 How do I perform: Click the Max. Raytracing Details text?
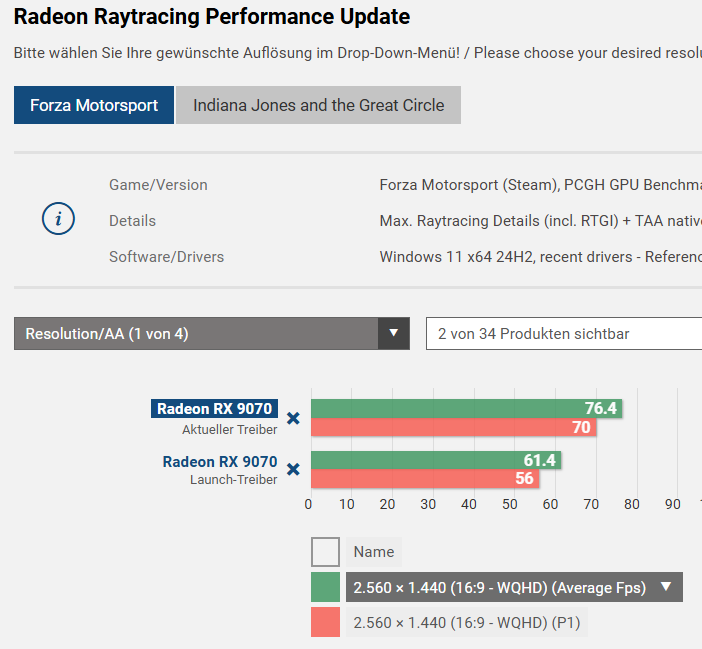(540, 221)
